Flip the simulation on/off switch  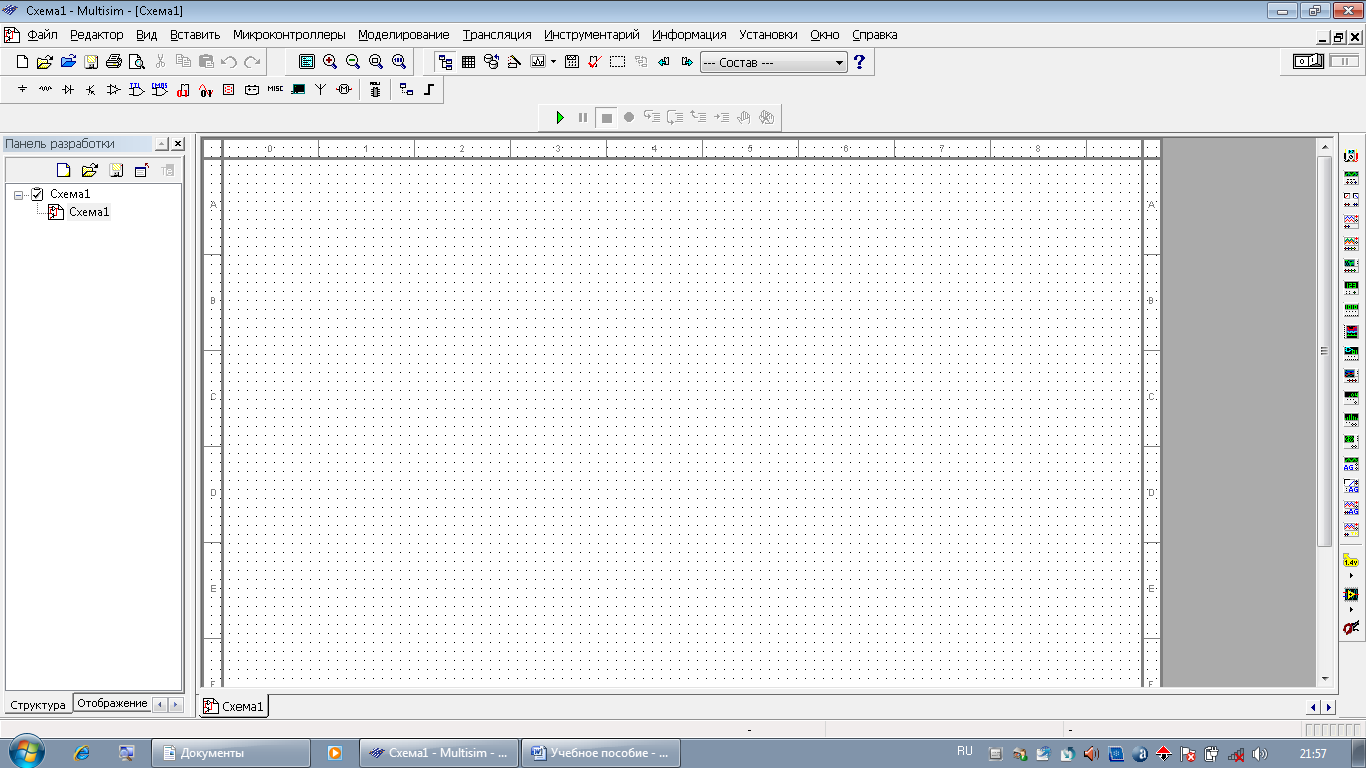click(1308, 61)
